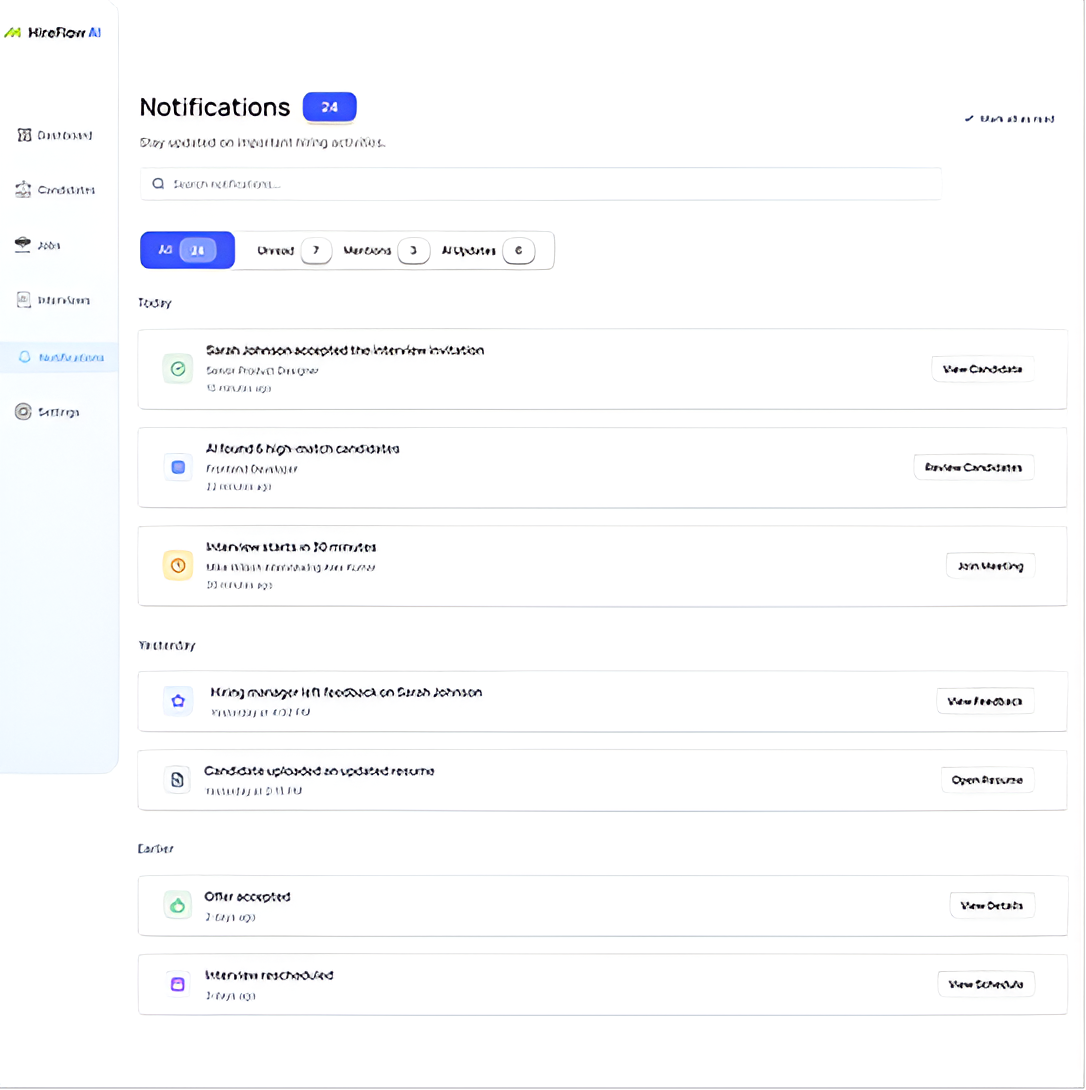The image size is (1086, 1090).
Task: Click the Settings gear icon
Action: click(x=23, y=412)
